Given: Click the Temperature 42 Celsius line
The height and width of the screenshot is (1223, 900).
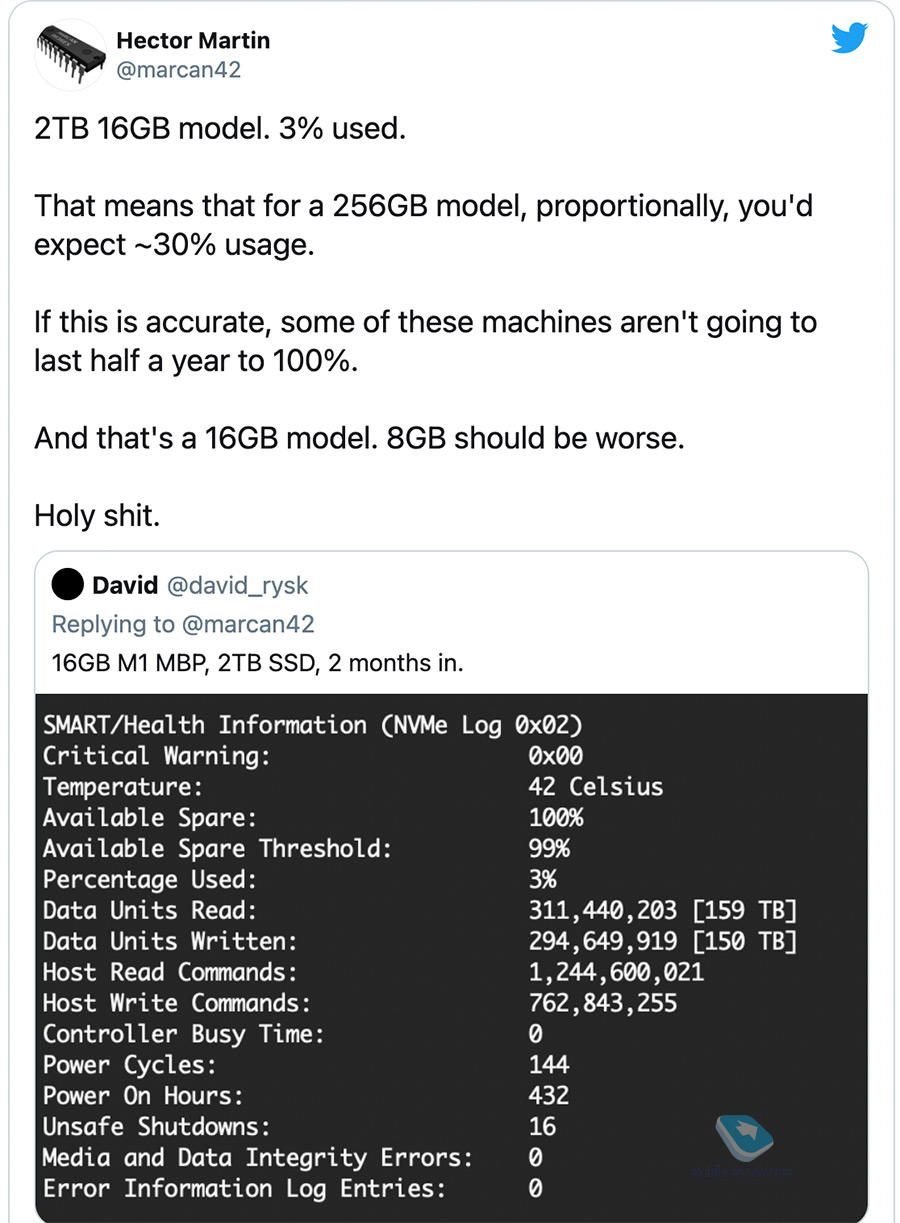Looking at the screenshot, I should click(595, 786).
